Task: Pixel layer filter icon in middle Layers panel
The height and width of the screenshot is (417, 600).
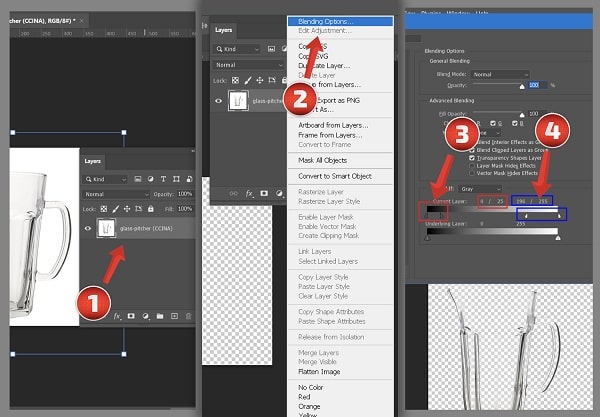Action: (271, 49)
